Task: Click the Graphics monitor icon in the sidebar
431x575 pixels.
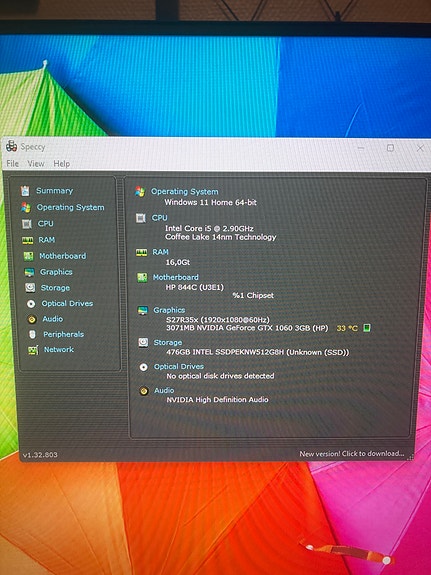Action: click(29, 272)
